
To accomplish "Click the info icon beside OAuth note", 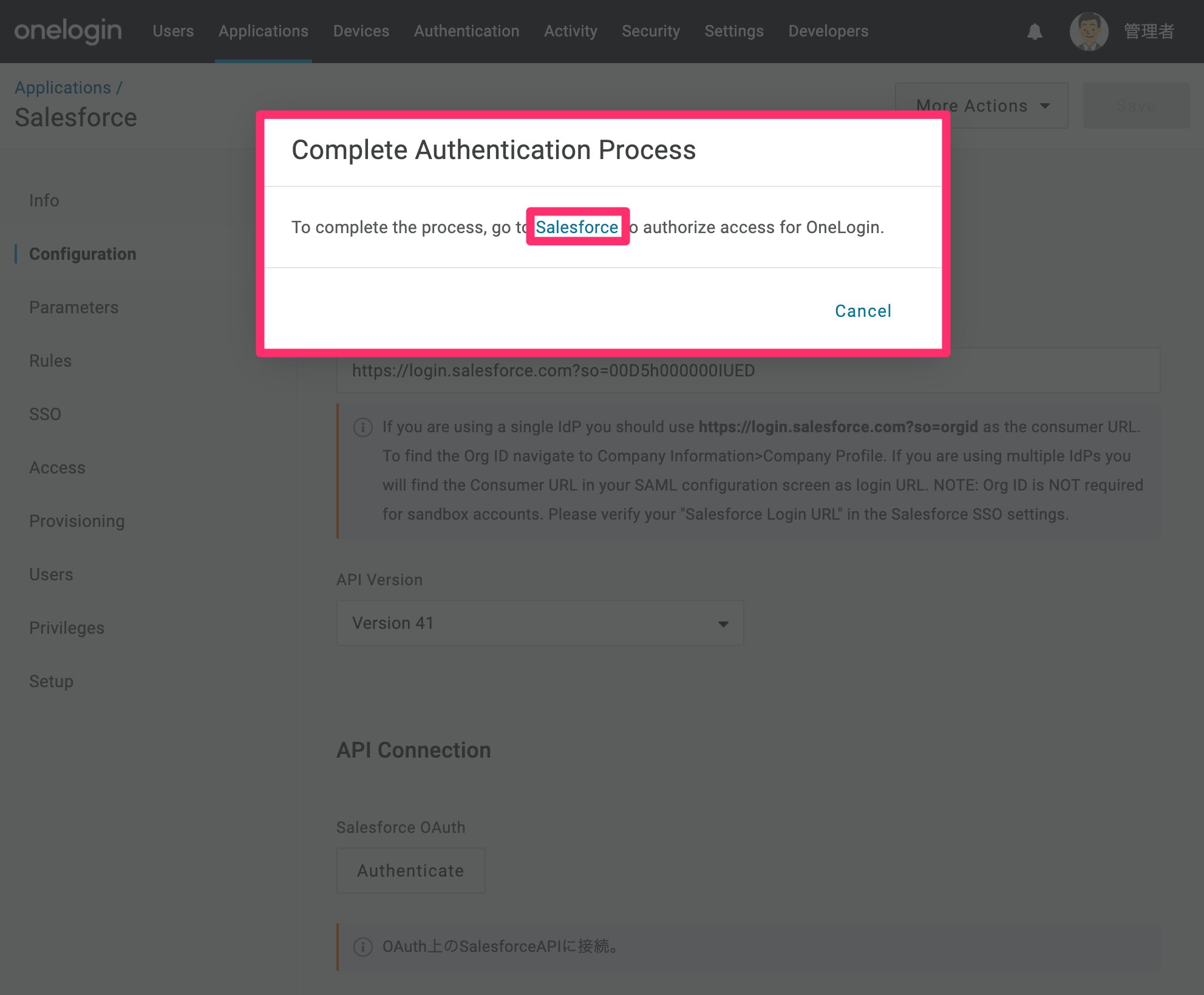I will 363,947.
